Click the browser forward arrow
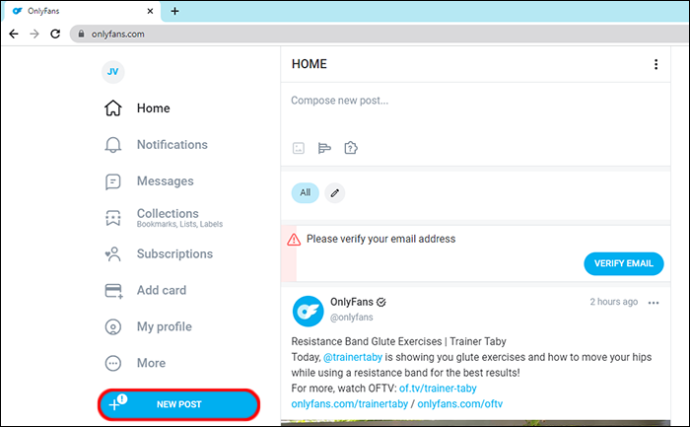 [x=34, y=34]
